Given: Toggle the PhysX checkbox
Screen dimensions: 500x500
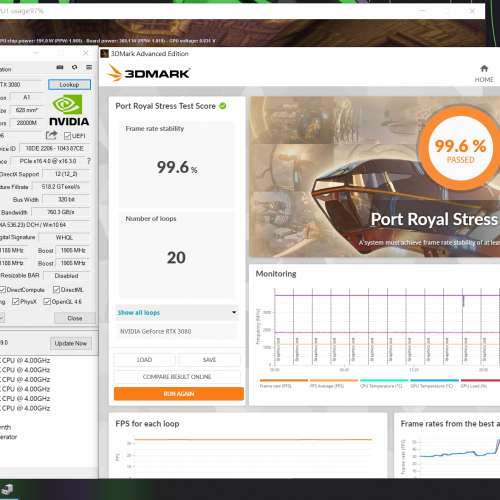Looking at the screenshot, I should [15, 302].
